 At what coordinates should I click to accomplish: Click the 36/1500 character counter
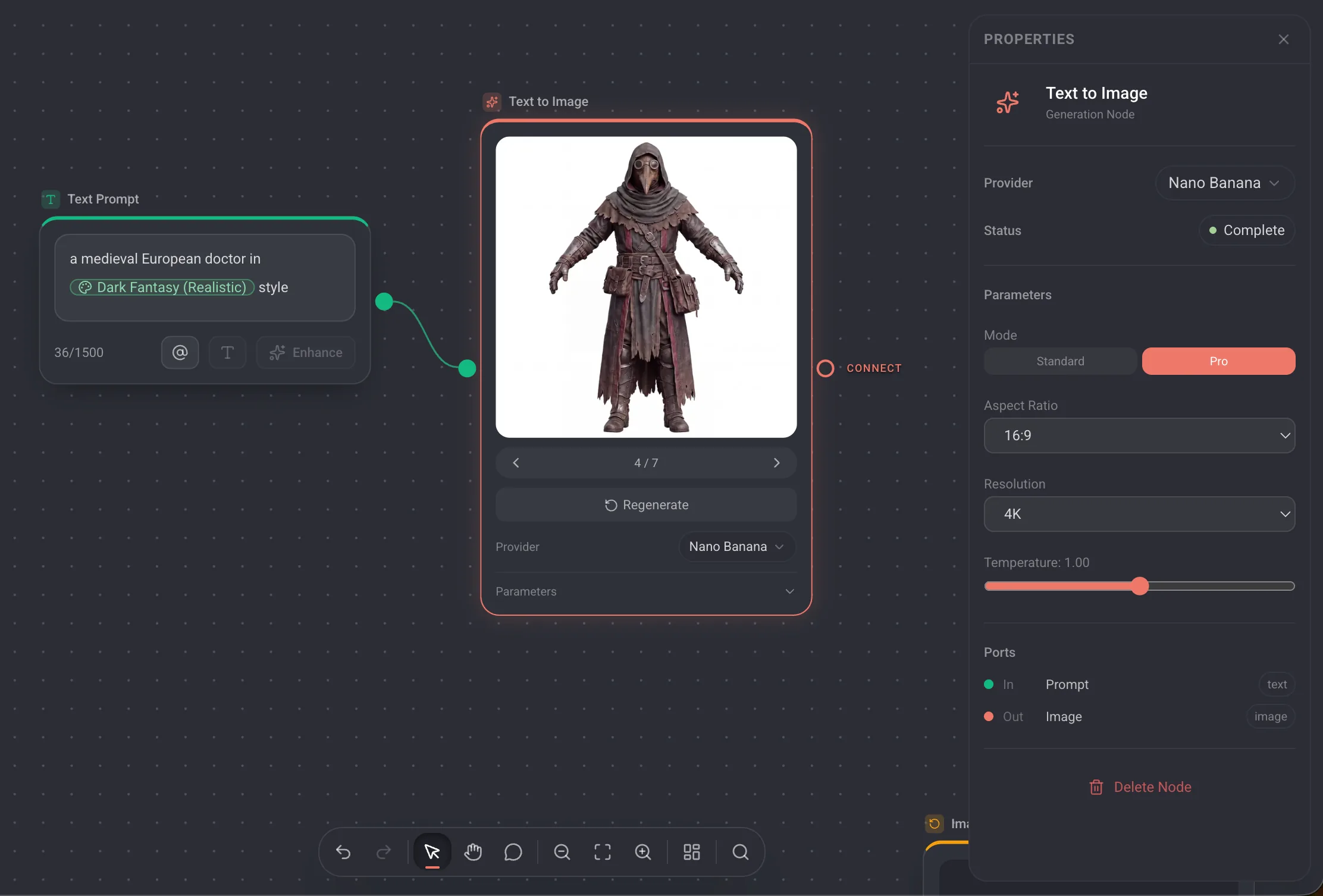79,353
